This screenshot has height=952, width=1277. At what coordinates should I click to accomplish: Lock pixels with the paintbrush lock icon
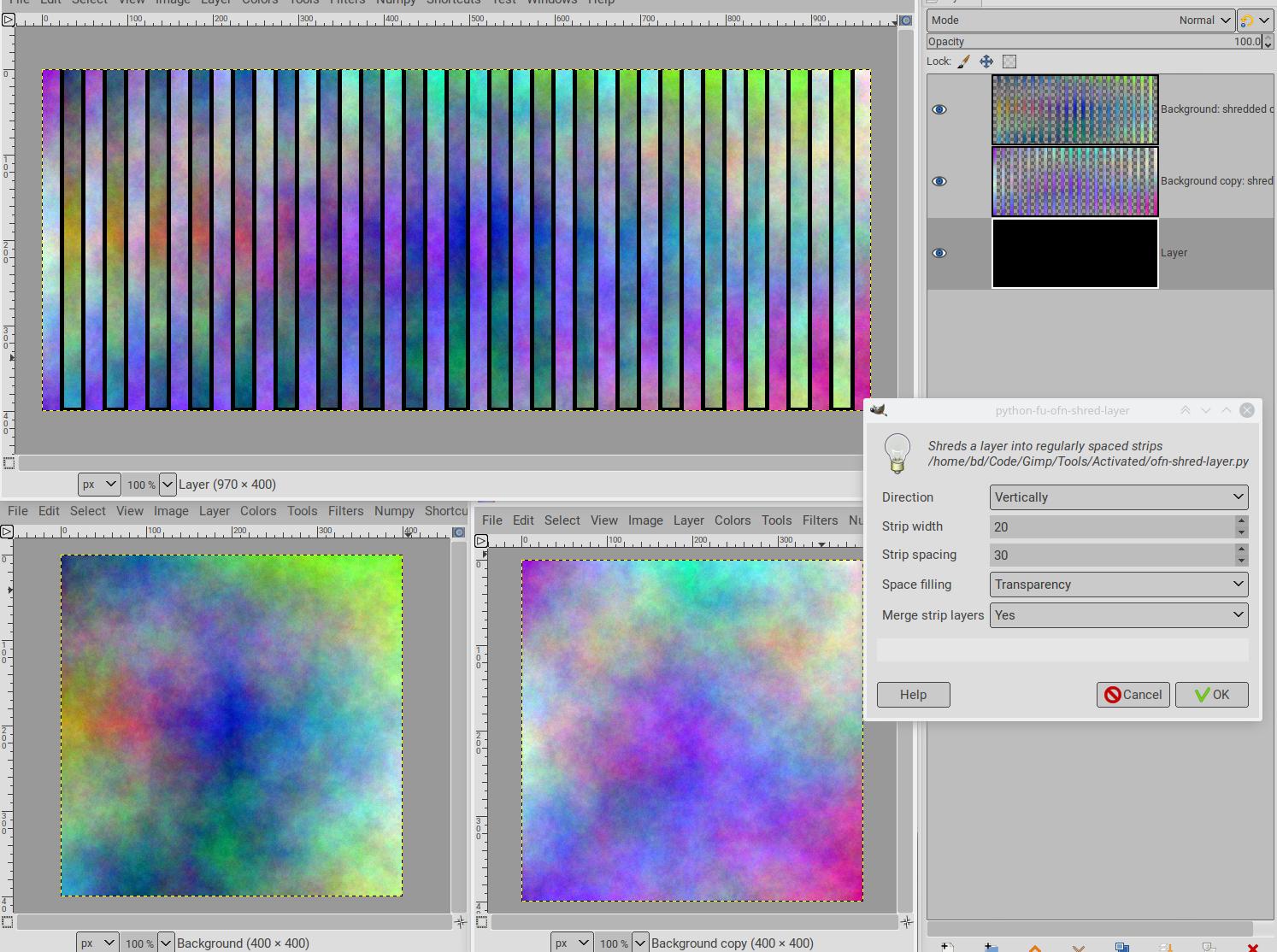[x=963, y=62]
